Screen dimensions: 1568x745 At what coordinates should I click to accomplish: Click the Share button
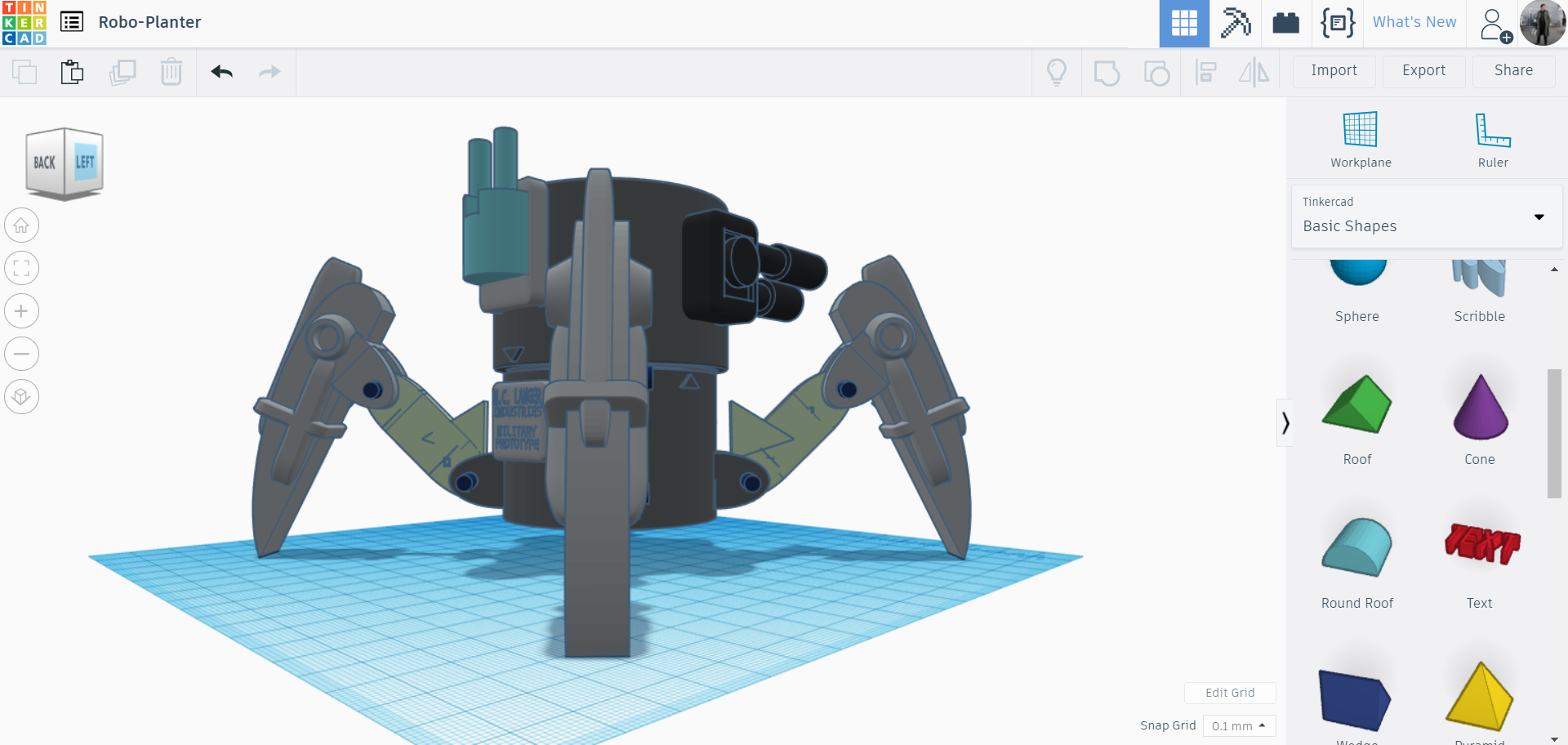tap(1513, 71)
